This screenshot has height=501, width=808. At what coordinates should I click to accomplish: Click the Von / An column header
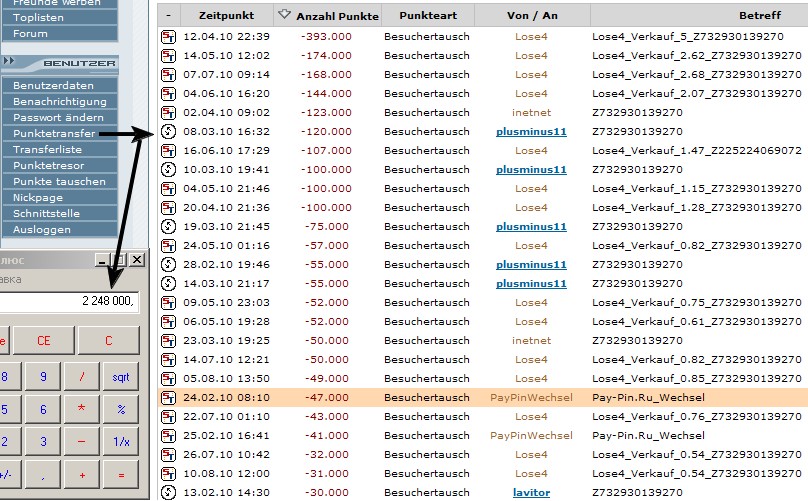pos(531,16)
